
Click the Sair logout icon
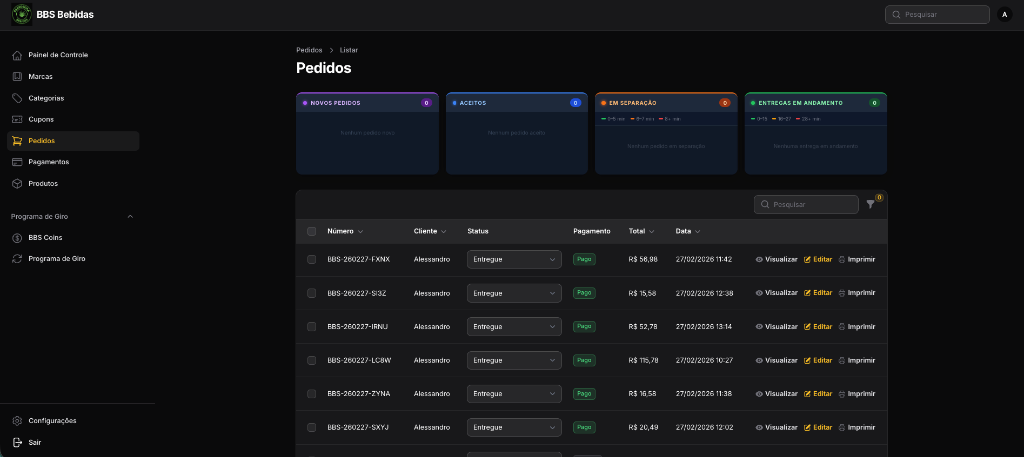pos(17,442)
